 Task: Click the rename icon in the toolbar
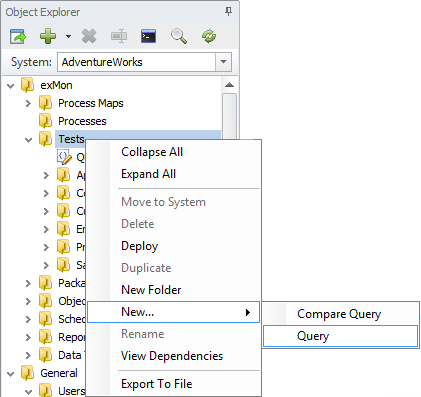click(119, 36)
